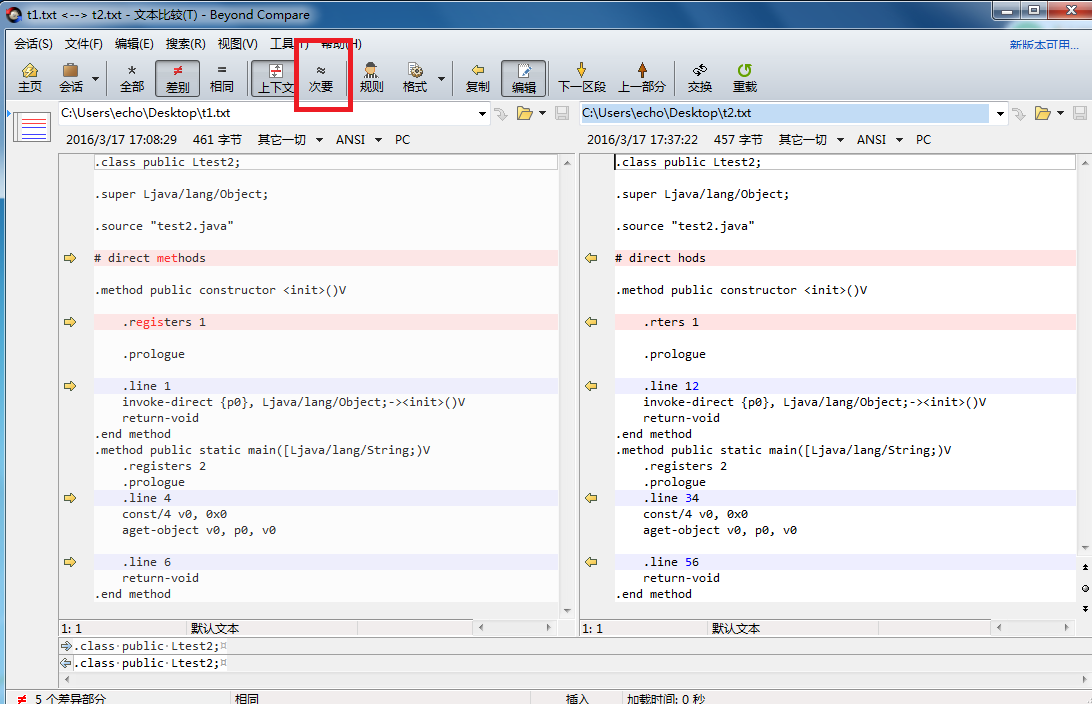1092x704 pixels.
Task: Click the 复制 copy toolbar icon
Action: click(x=478, y=78)
